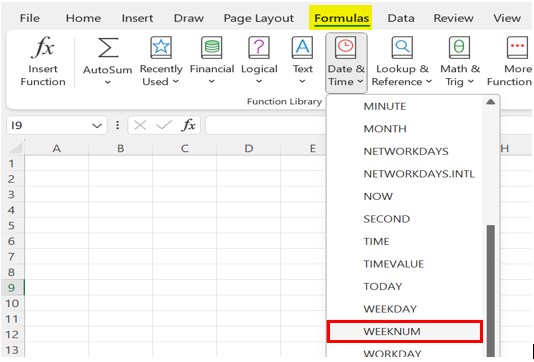The height and width of the screenshot is (362, 534).
Task: Select row 5 header
Action: [12, 225]
